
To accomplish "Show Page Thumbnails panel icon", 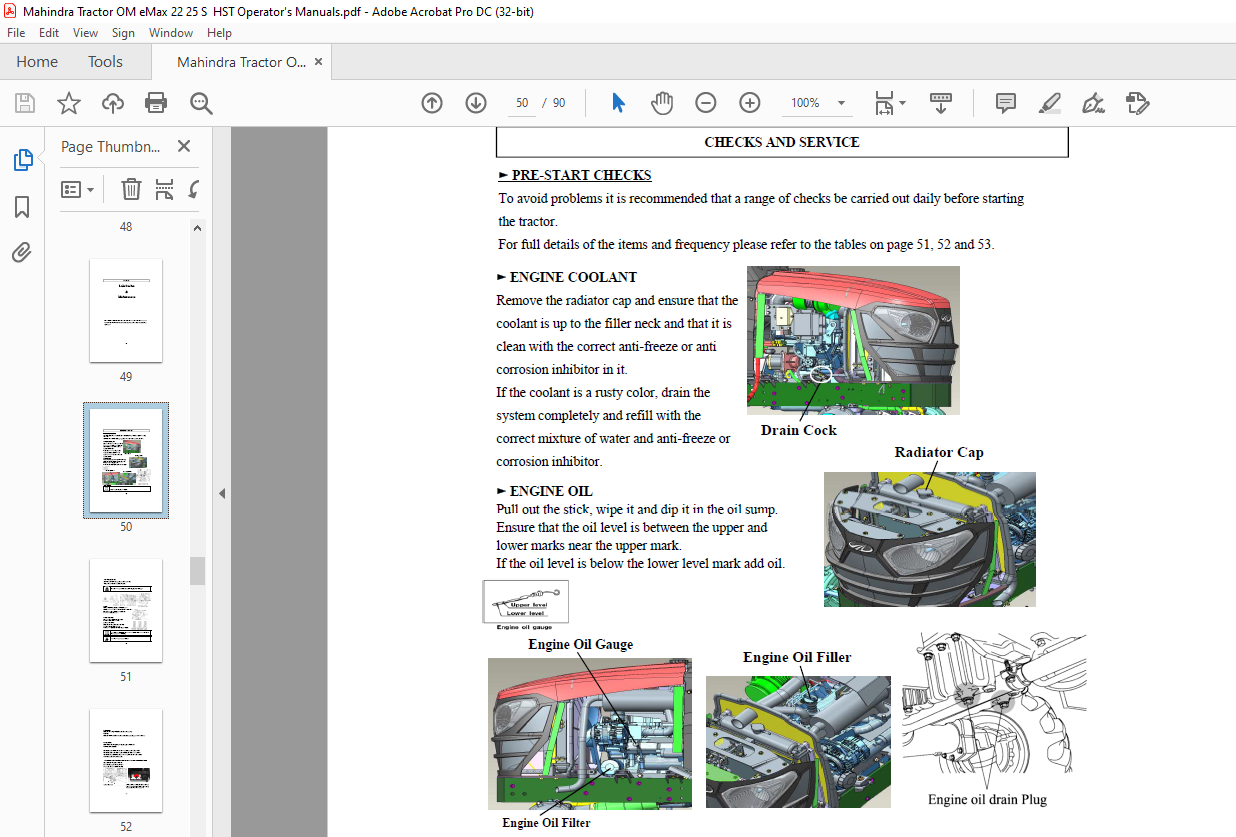I will pos(22,160).
